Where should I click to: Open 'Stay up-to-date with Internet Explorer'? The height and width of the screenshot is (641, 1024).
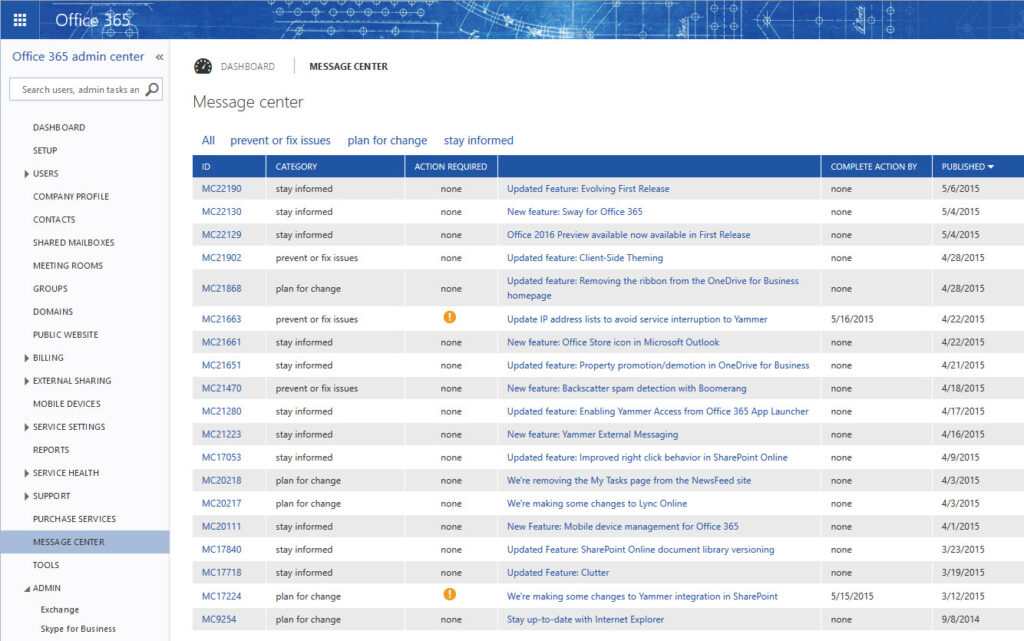(585, 619)
